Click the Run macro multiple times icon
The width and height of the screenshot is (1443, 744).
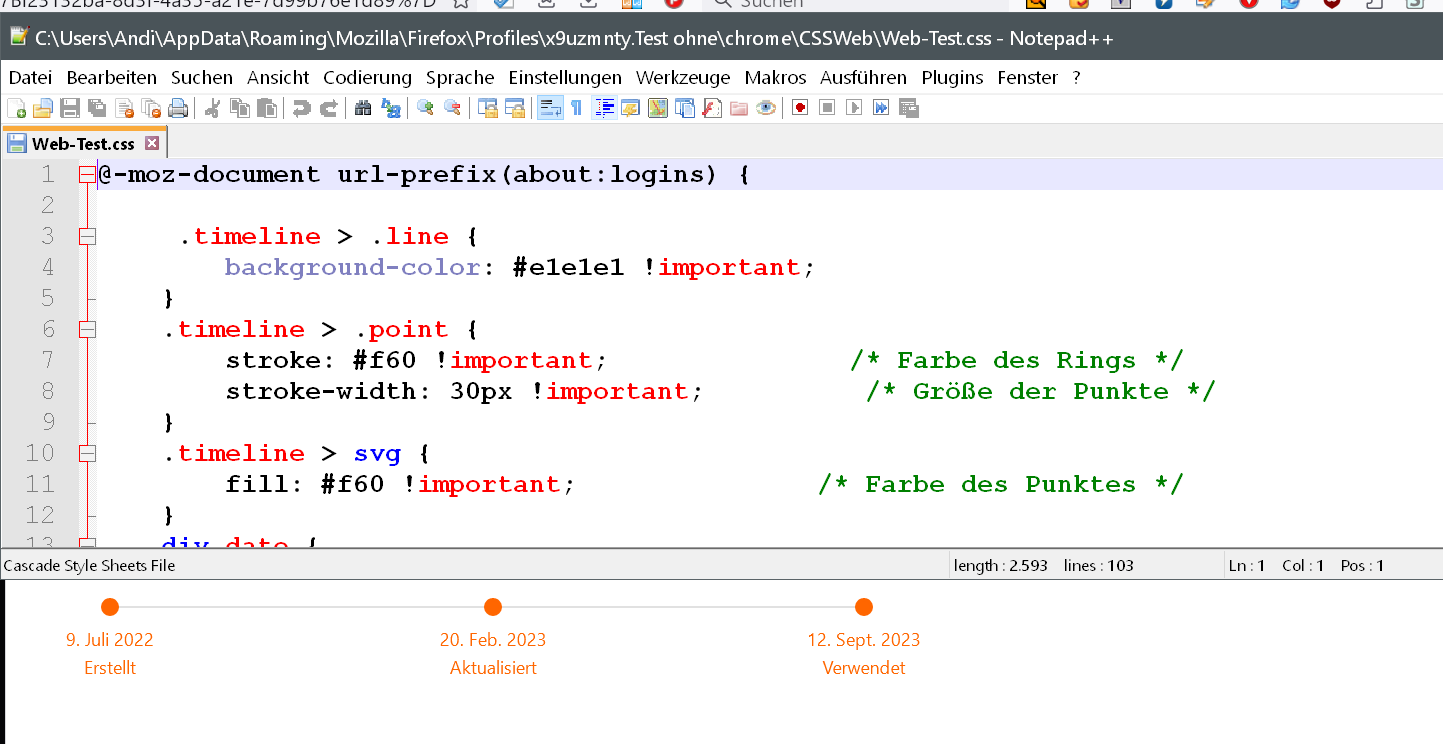(880, 108)
